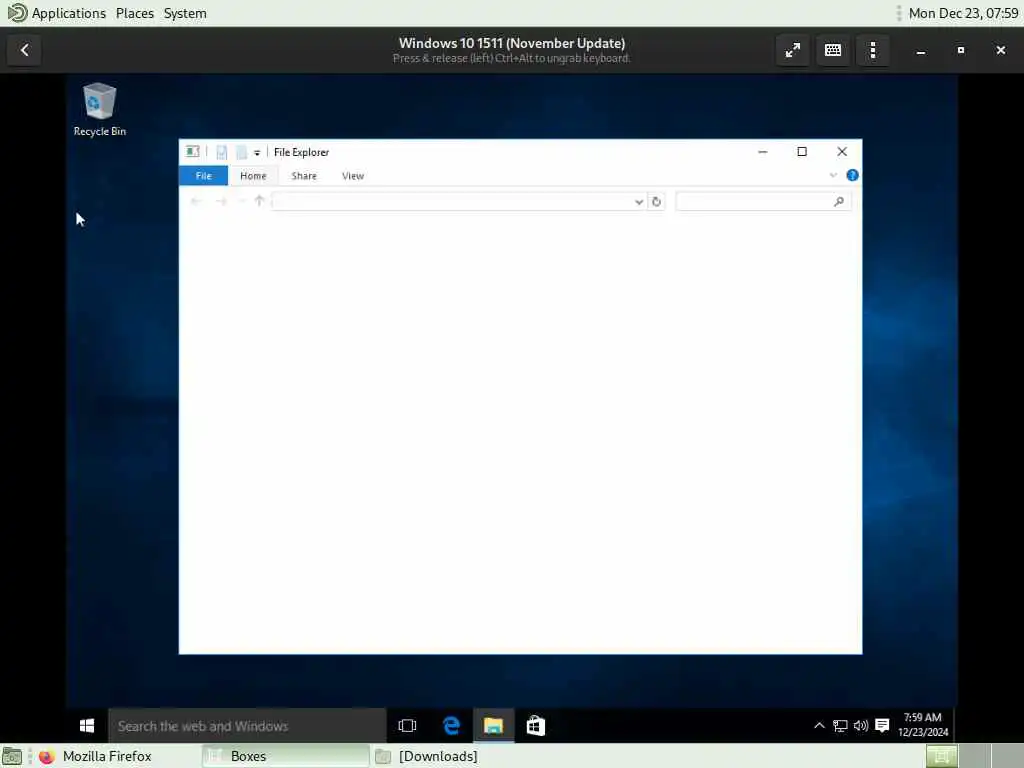Open Customize Quick Access Toolbar dropdown arrow
The width and height of the screenshot is (1024, 768).
(x=257, y=153)
